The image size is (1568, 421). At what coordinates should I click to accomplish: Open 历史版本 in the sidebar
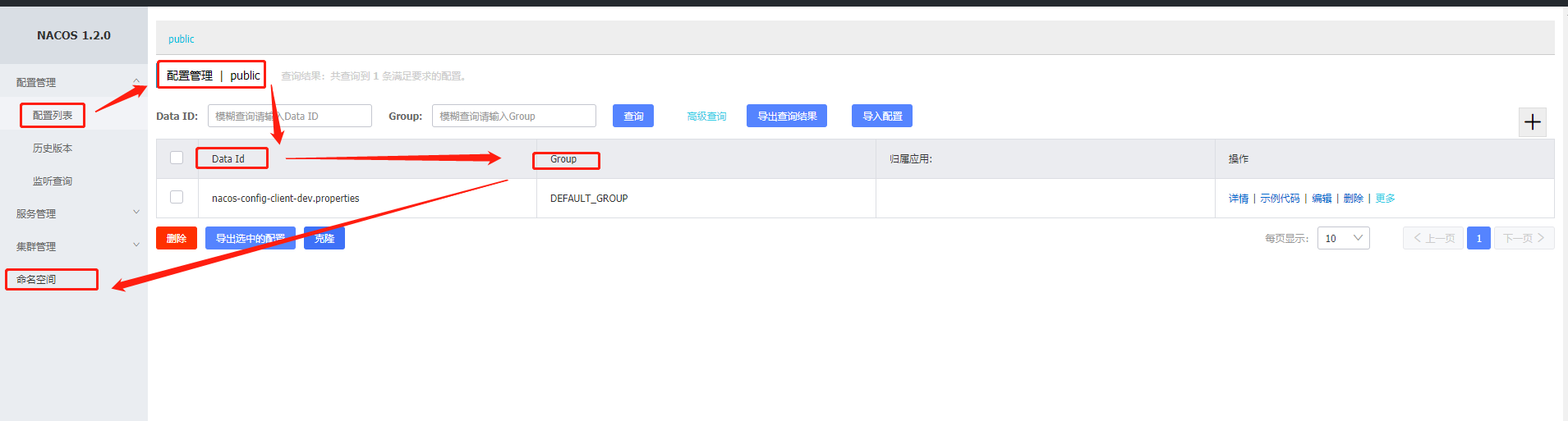[53, 149]
